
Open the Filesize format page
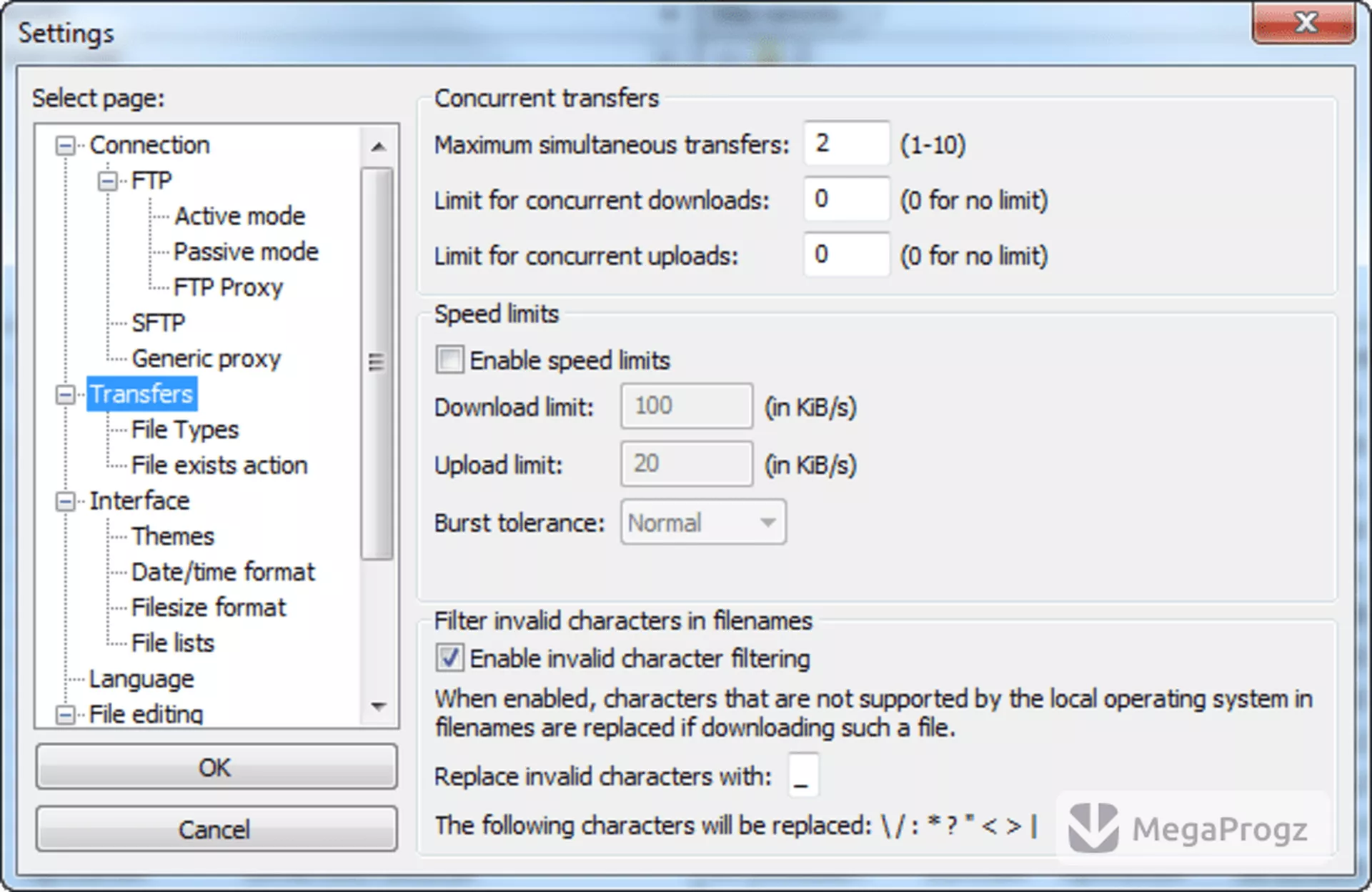pos(209,608)
